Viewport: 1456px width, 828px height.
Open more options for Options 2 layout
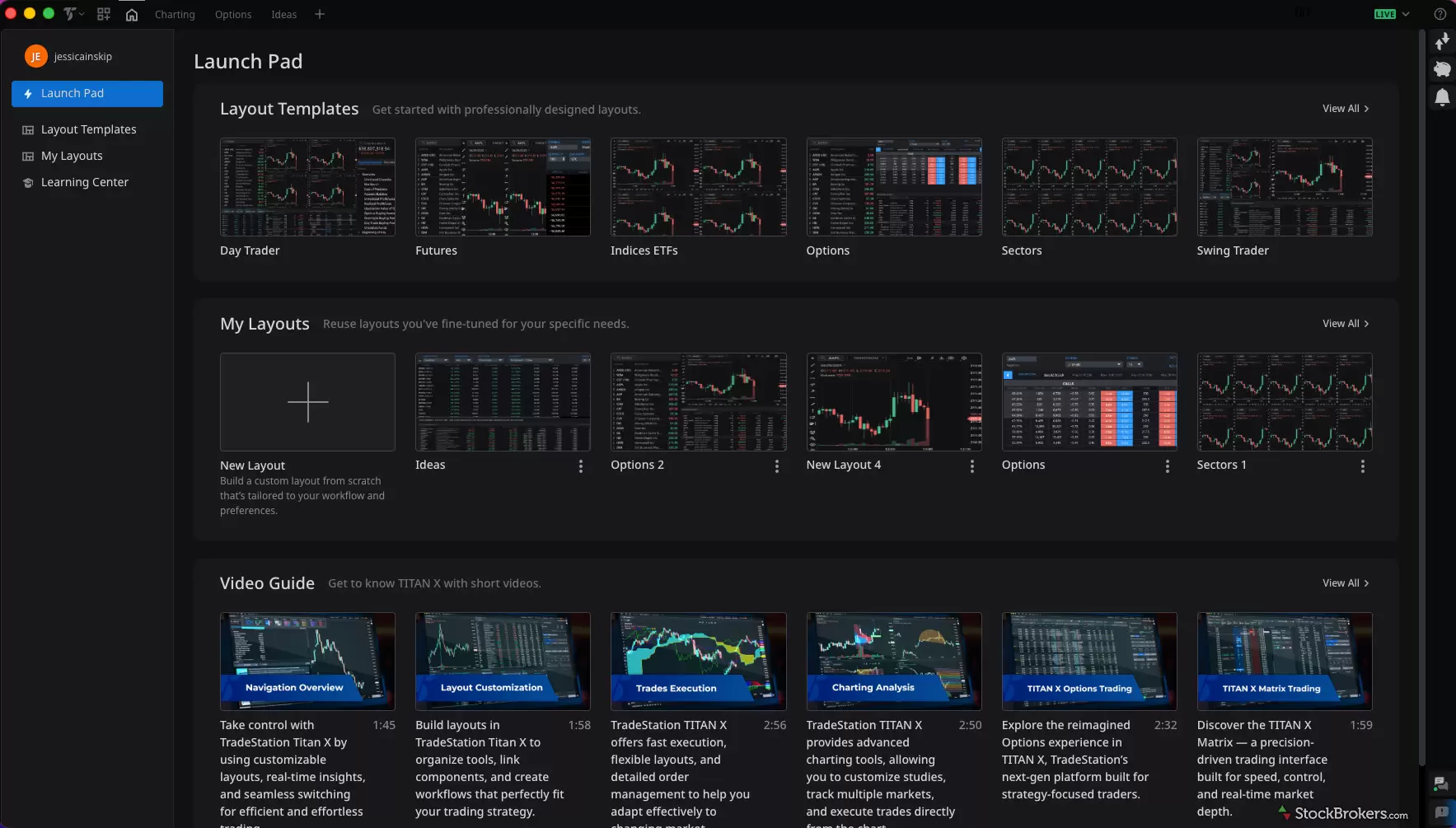tap(777, 466)
